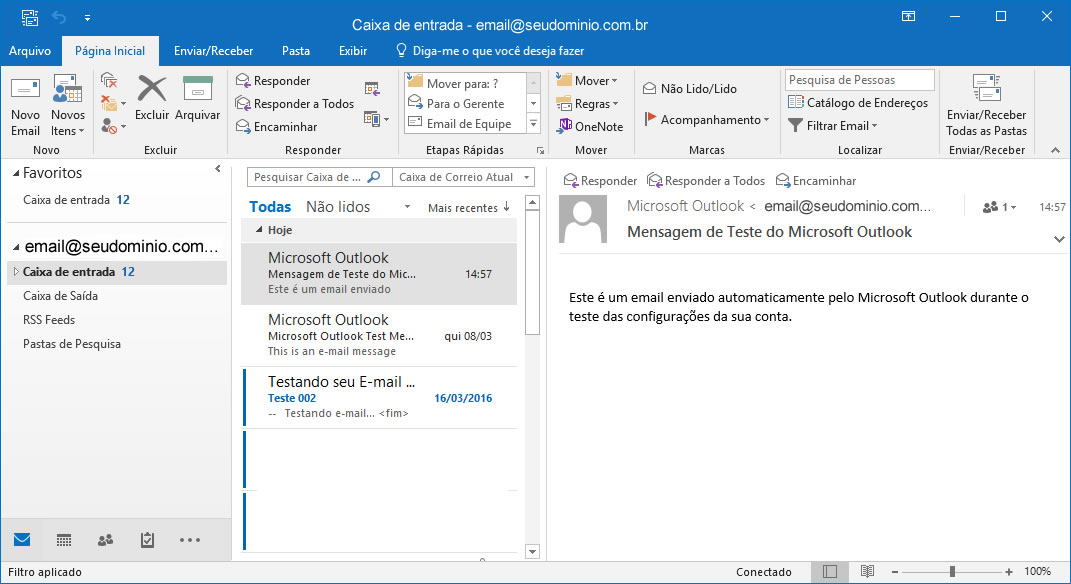Screen dimensions: 1071x584
Task: Click the Novo Email button
Action: (25, 106)
